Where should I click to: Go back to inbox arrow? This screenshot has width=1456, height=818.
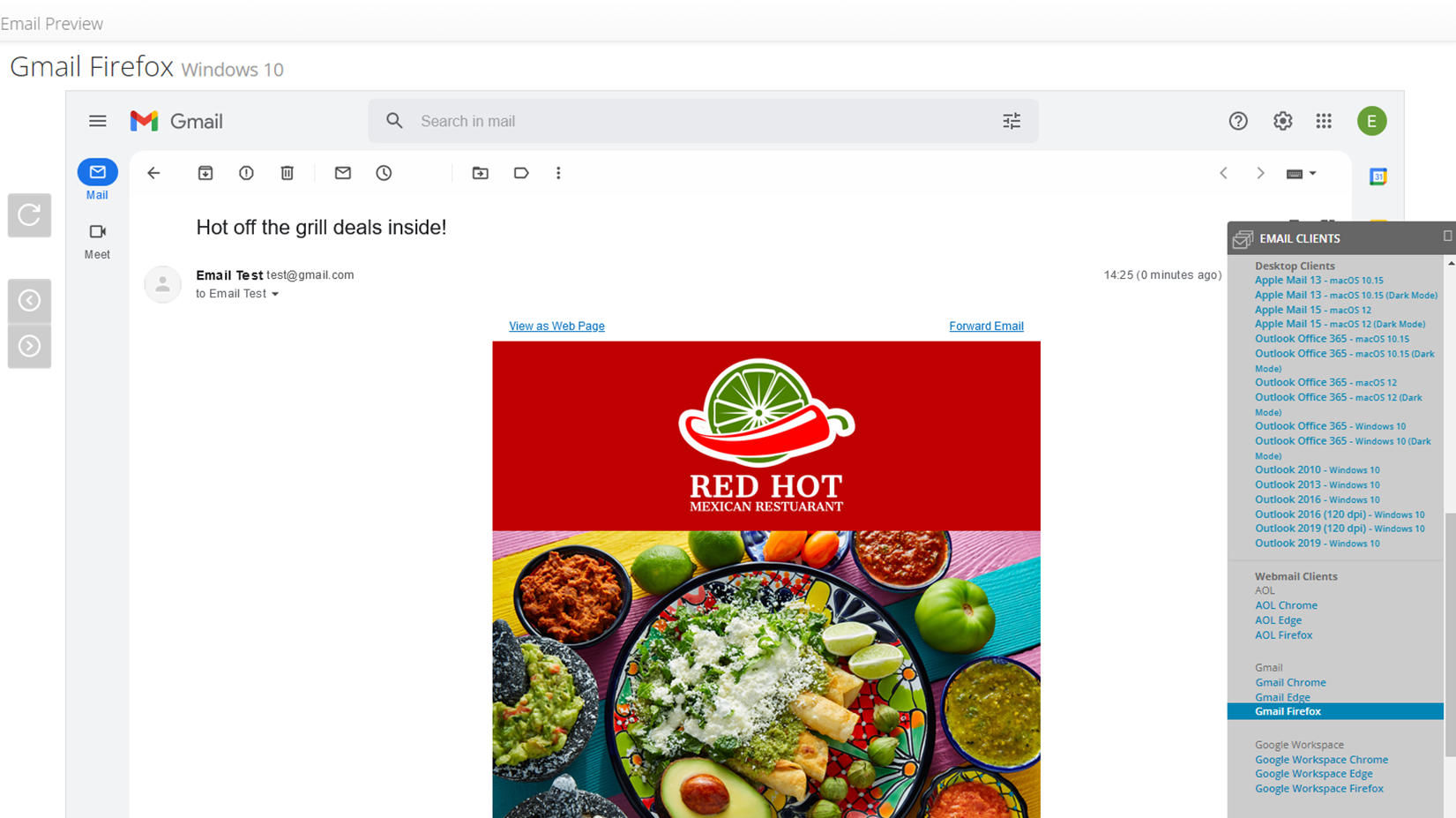tap(154, 173)
